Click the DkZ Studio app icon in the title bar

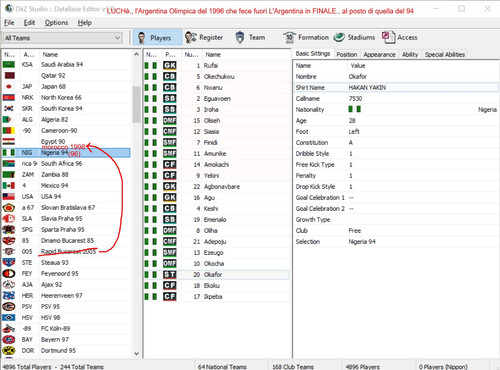9,9
